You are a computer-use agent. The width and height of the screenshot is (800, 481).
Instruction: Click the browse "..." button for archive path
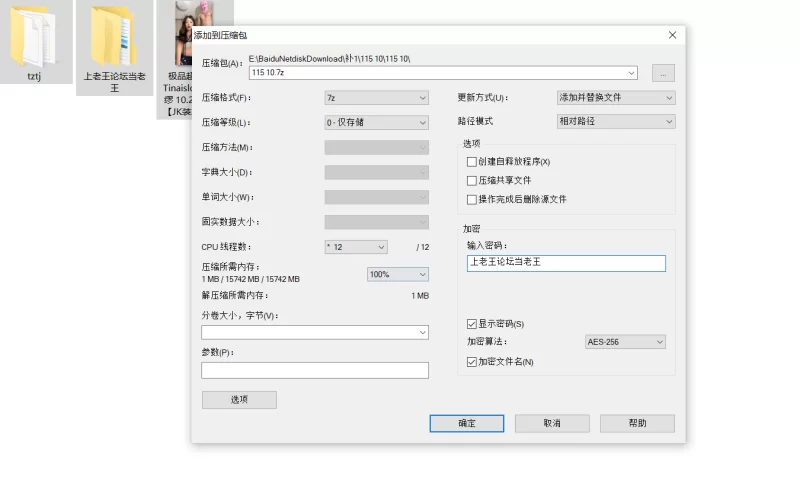pos(663,73)
